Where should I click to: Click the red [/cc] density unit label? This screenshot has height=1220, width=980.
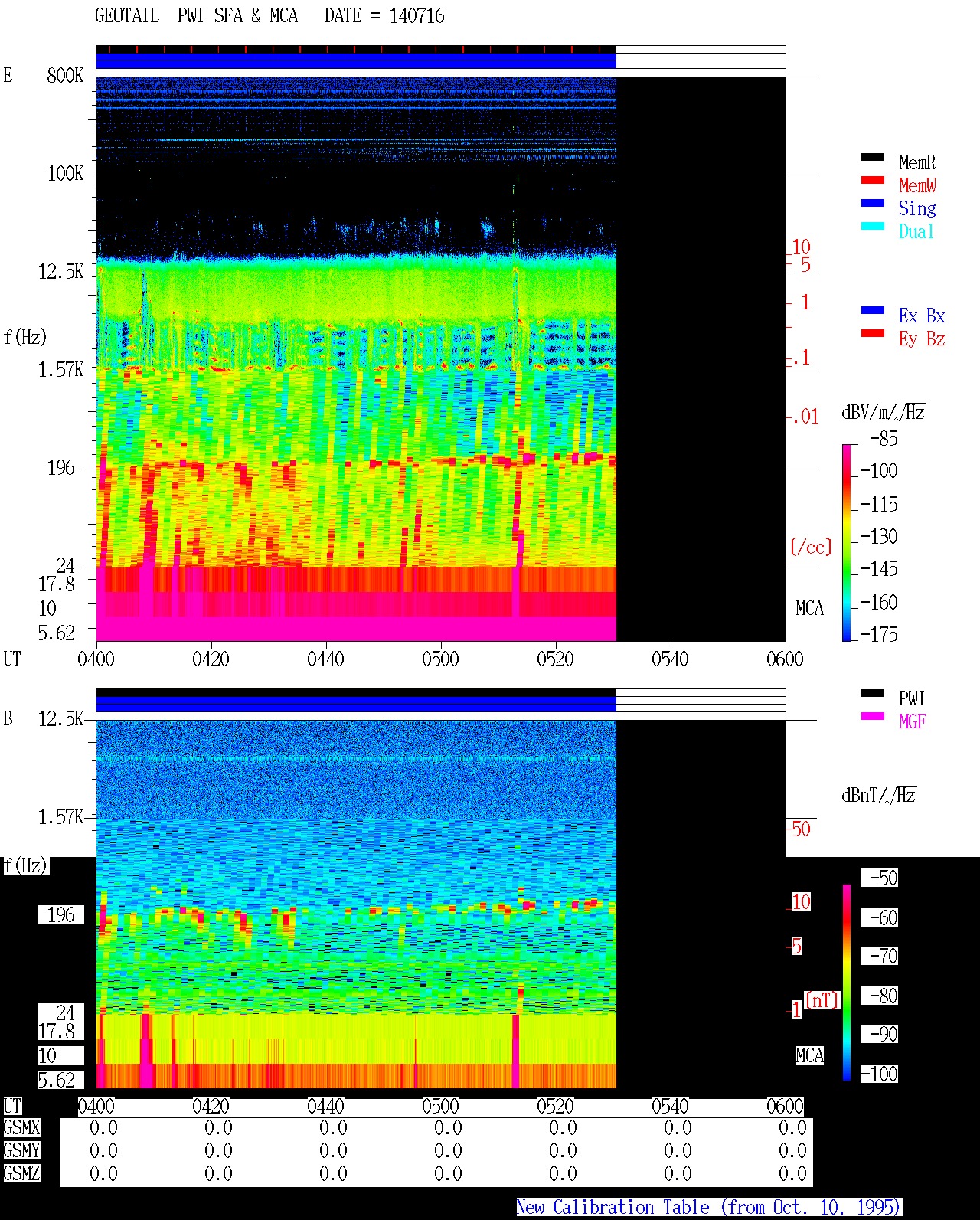click(x=811, y=547)
